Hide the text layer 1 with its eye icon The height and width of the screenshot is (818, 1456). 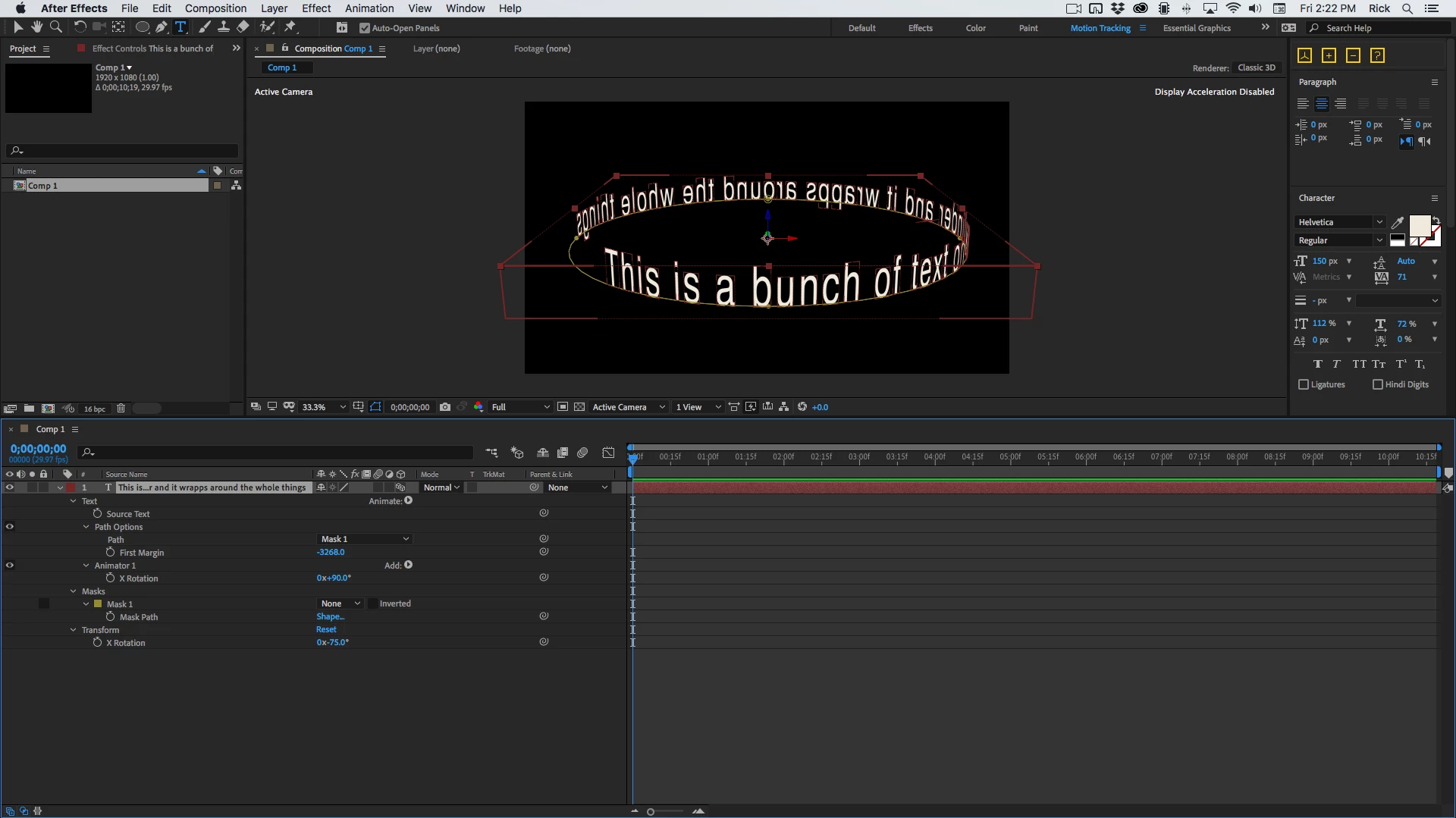point(10,487)
